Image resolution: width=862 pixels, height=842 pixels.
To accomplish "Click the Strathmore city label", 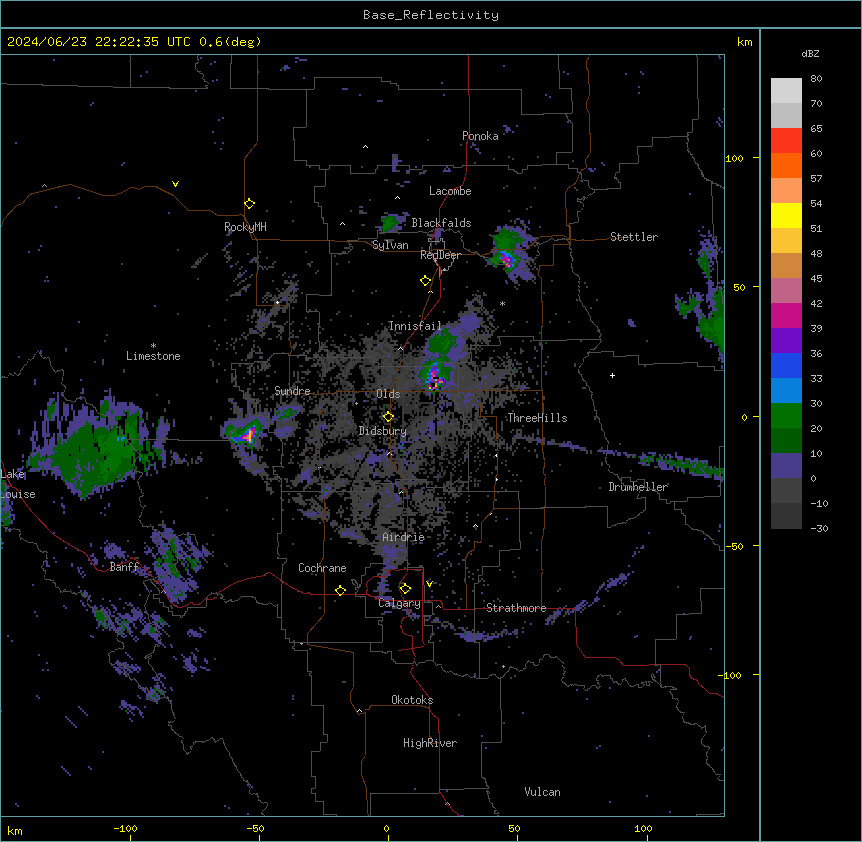I will click(x=516, y=608).
